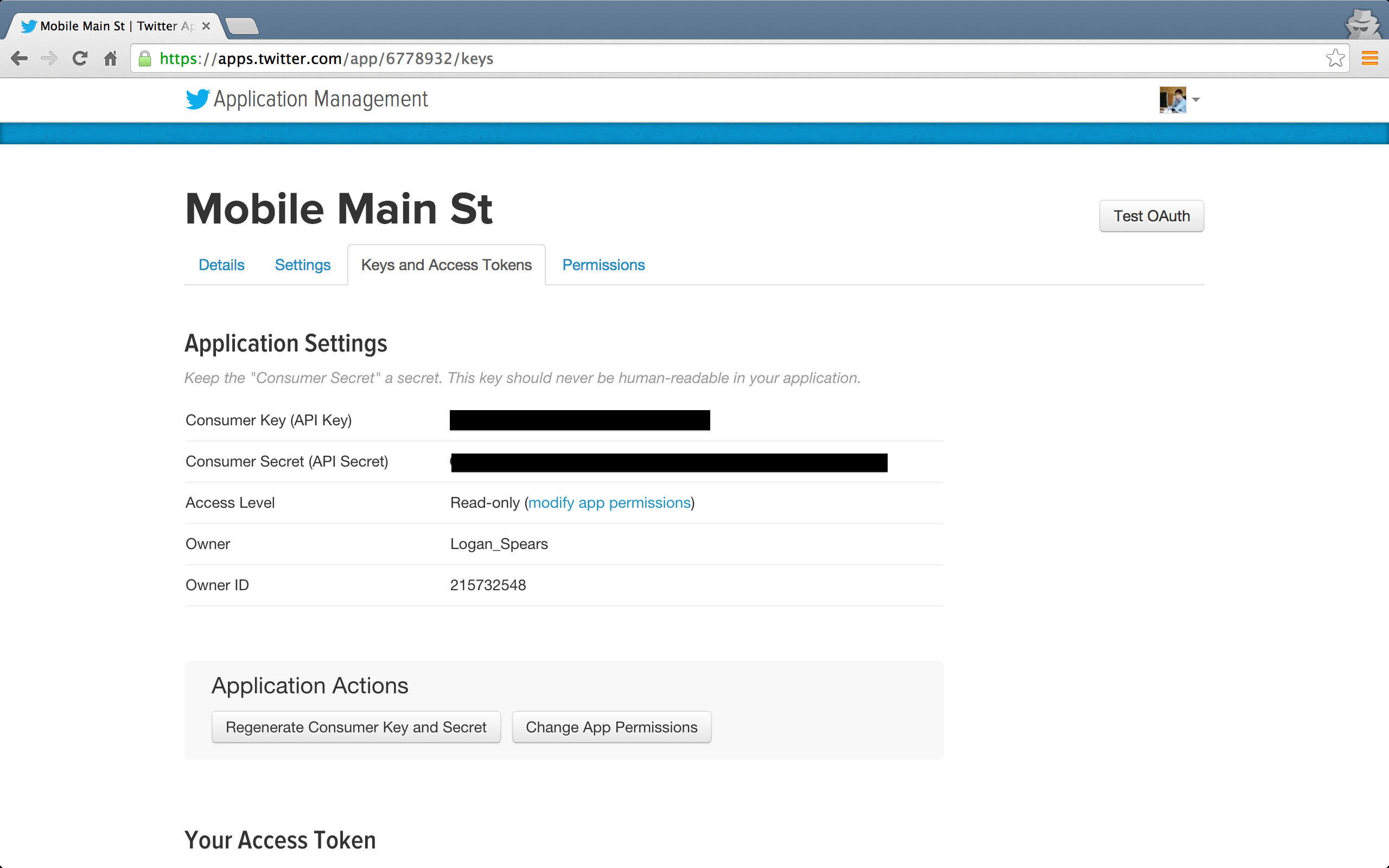Viewport: 1389px width, 868px height.
Task: Click the Twitter bird logo
Action: pos(197,99)
